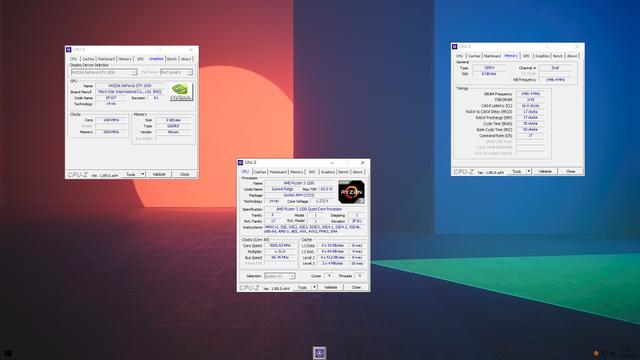Click Validate in the CPU window
The image size is (640, 360).
[331, 287]
